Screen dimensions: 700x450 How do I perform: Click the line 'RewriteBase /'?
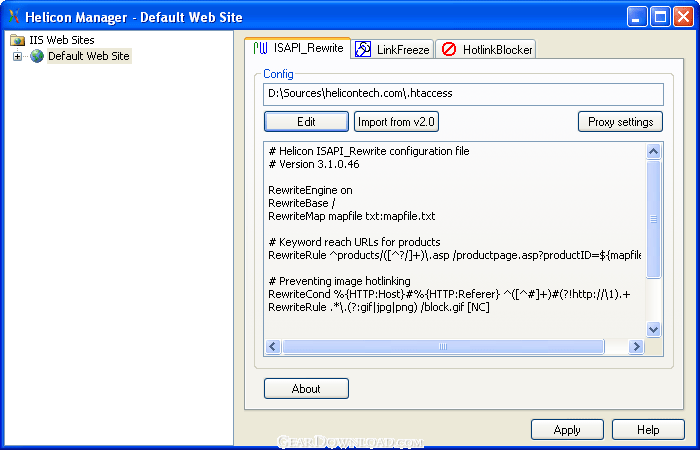302,203
